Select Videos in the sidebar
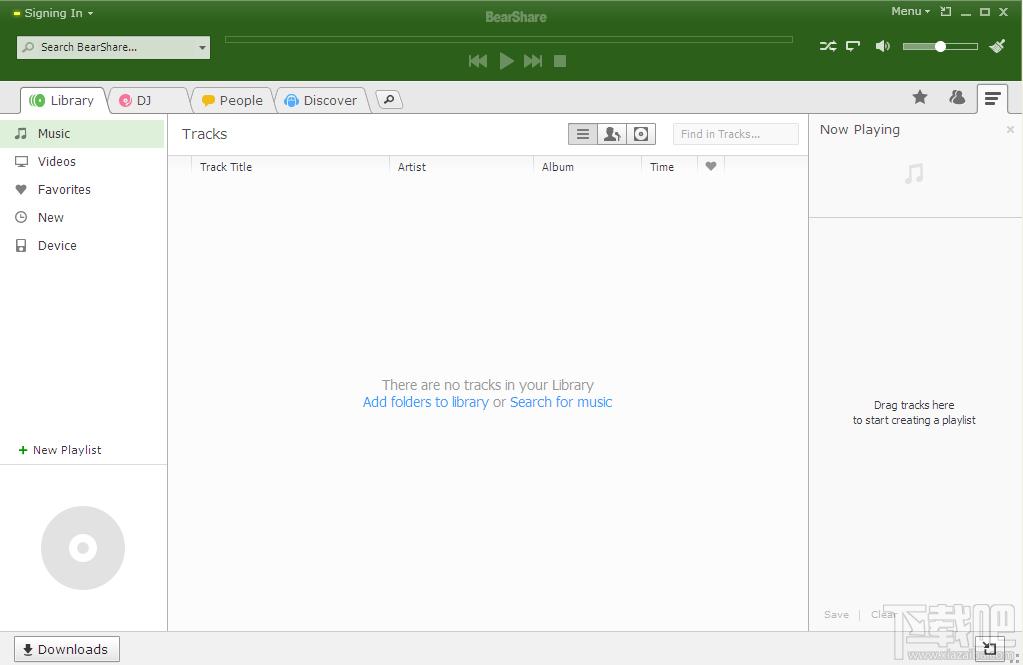Screen dimensions: 1023x665 [x=82, y=161]
